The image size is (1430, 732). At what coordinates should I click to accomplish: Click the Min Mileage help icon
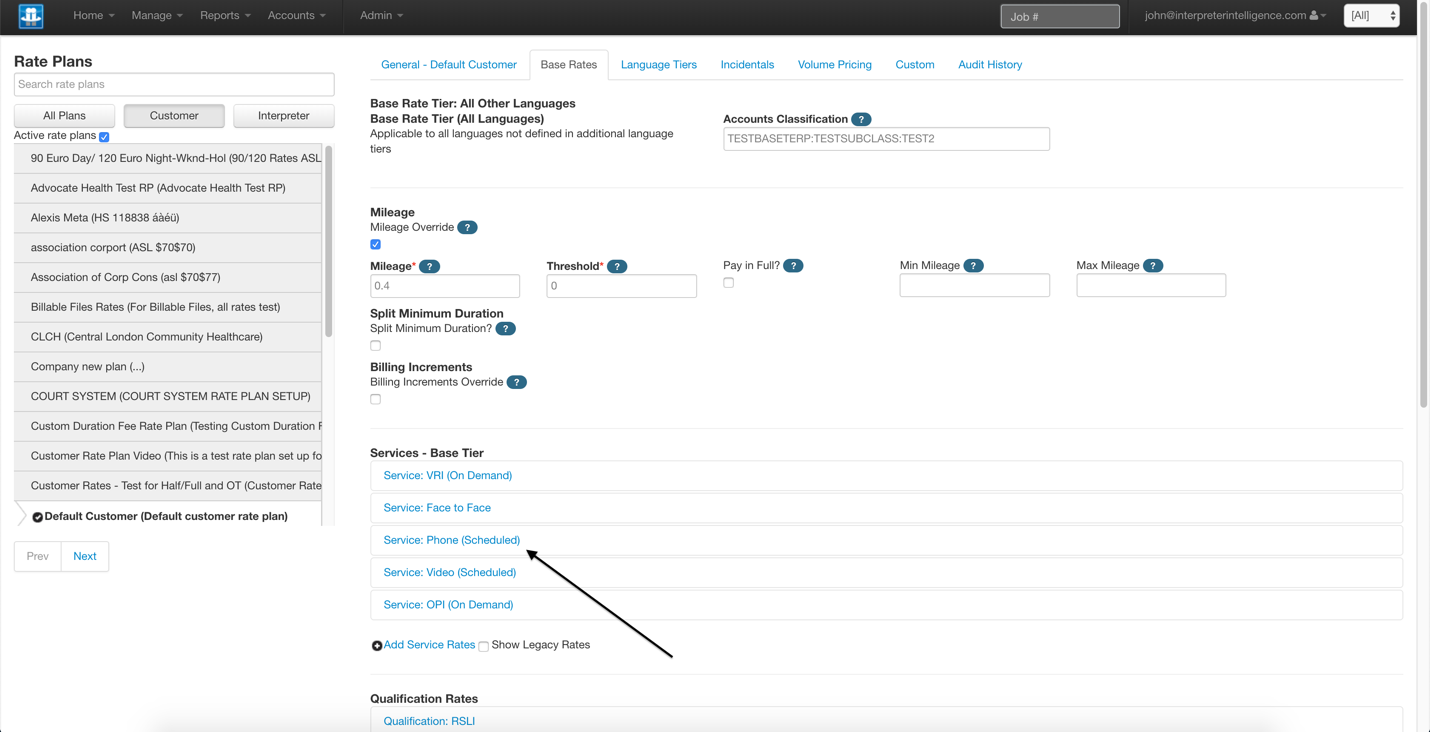point(972,265)
